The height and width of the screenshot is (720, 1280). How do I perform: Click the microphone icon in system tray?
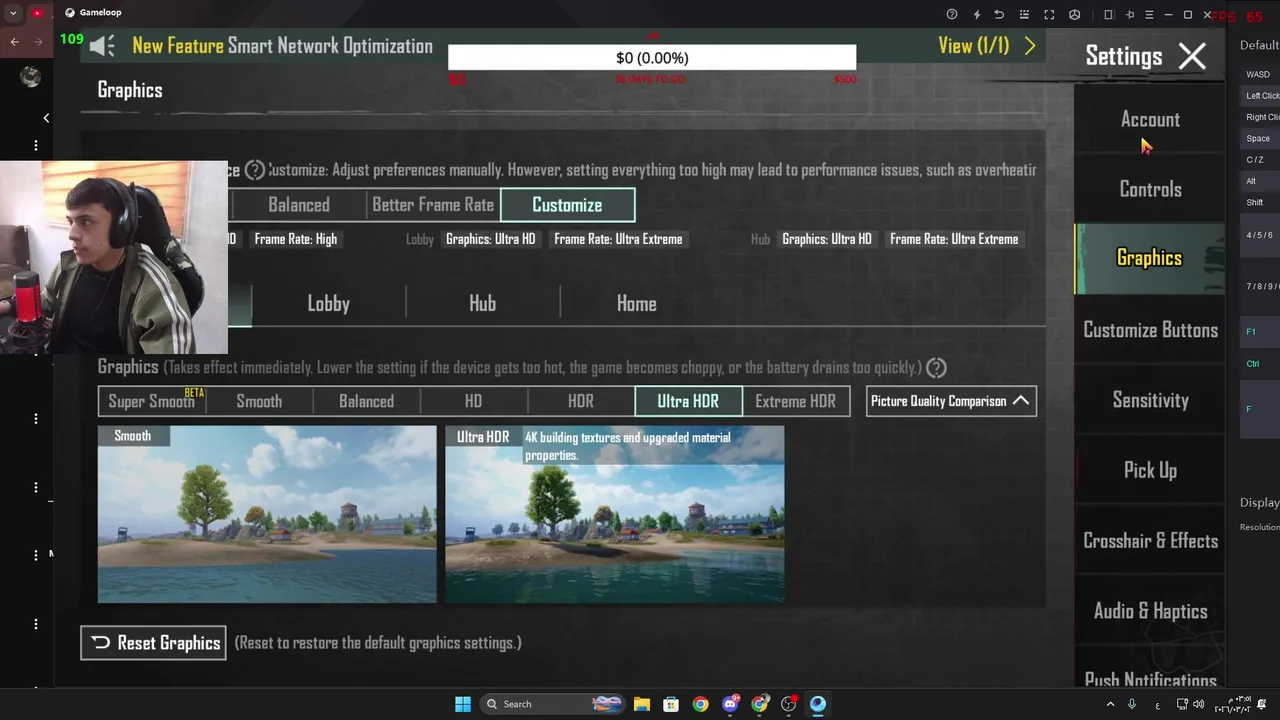tap(1132, 704)
